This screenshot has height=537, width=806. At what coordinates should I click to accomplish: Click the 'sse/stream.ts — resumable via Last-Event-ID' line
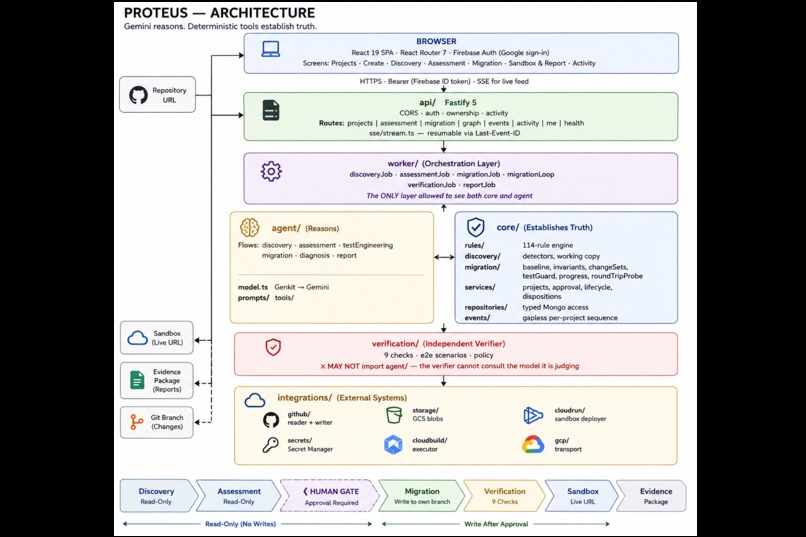point(444,133)
